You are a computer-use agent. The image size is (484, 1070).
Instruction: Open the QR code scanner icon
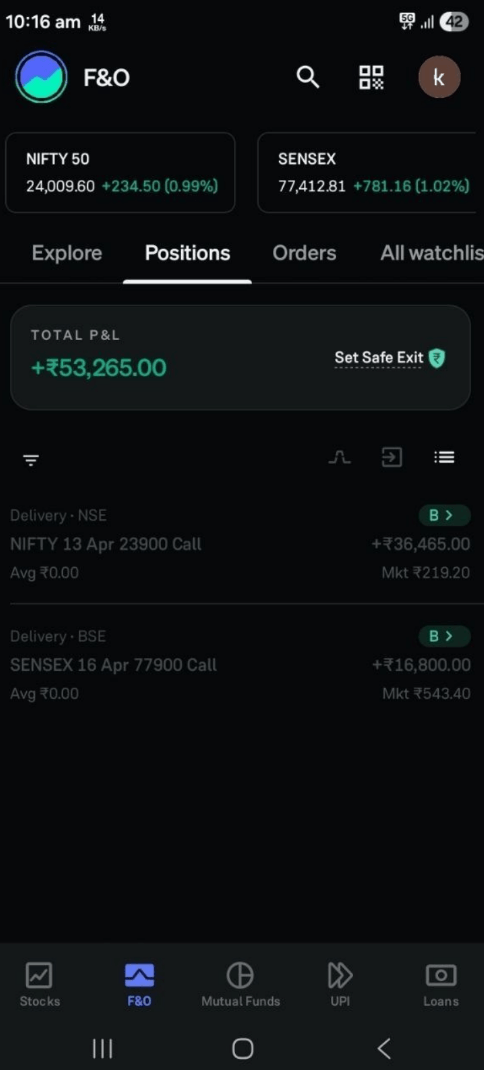(371, 77)
